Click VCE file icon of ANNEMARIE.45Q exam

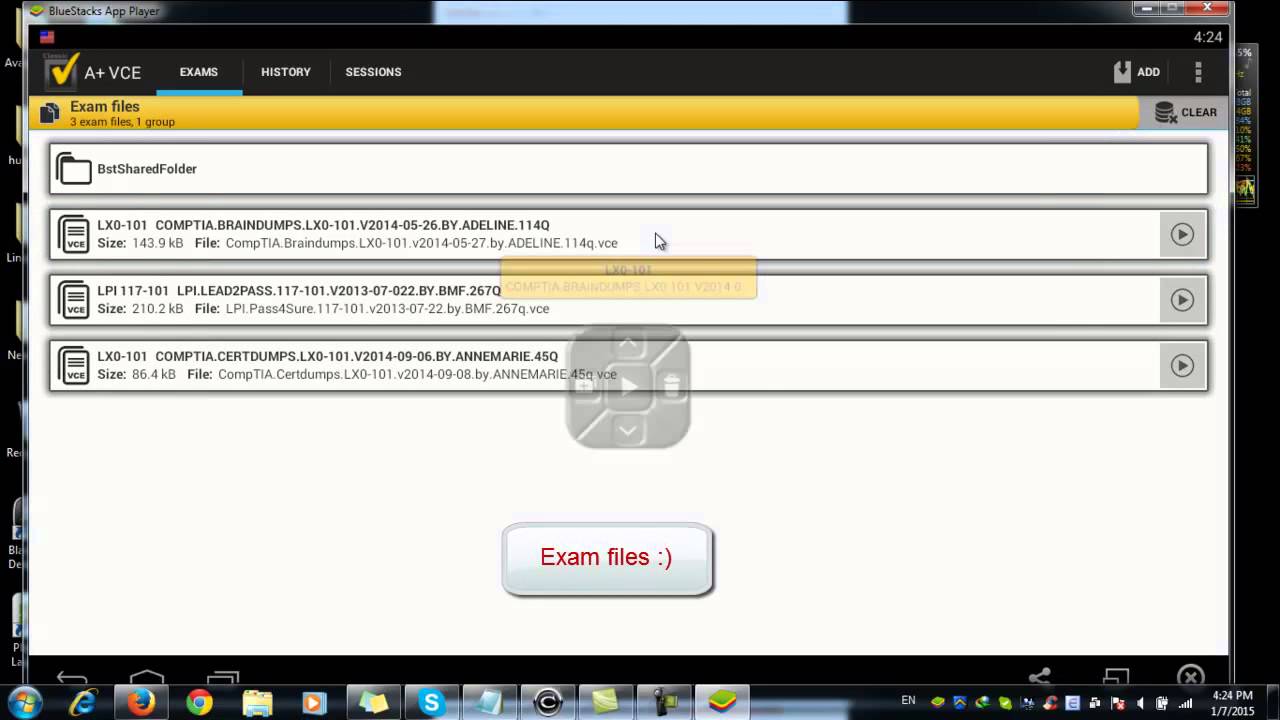(x=74, y=366)
